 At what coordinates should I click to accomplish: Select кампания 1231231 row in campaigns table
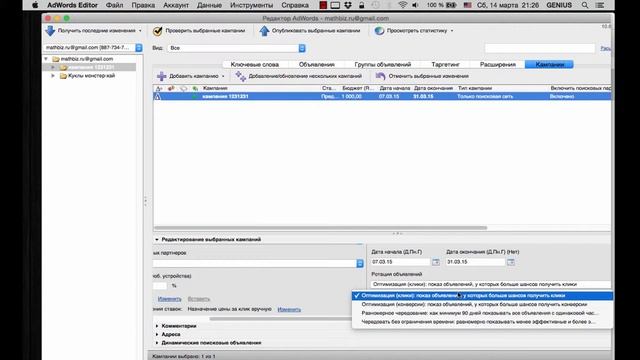point(382,97)
